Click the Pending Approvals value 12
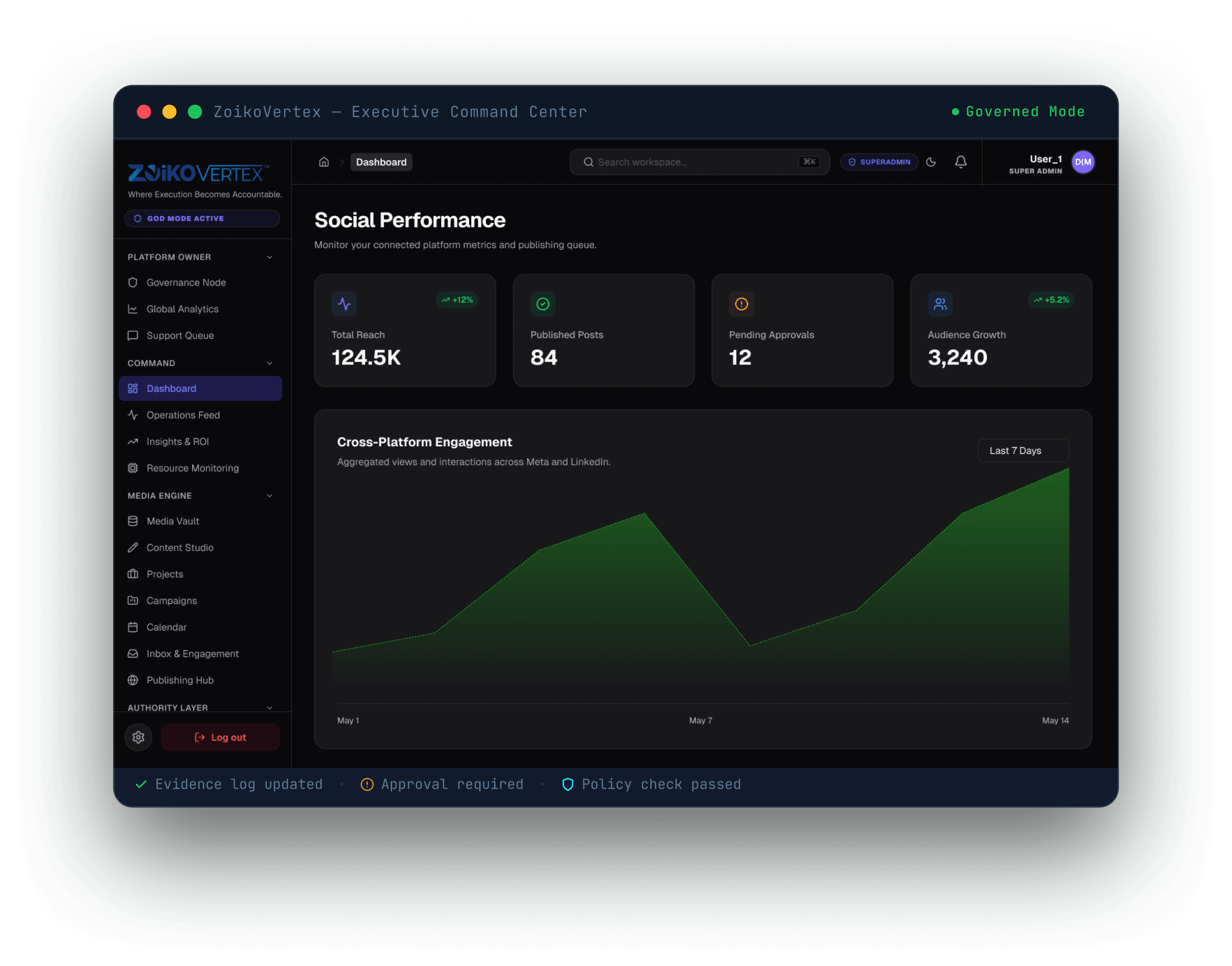 (740, 357)
